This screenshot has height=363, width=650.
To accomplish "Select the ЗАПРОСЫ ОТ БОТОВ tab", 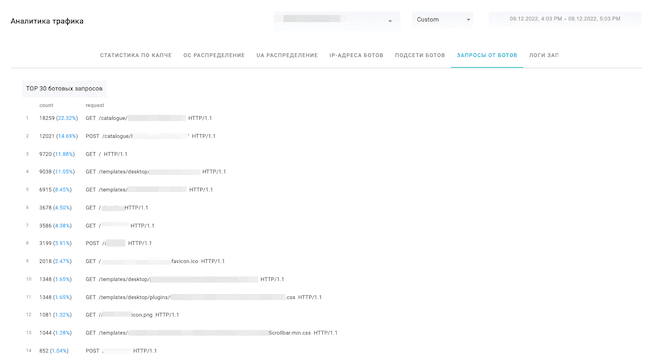I will [x=487, y=55].
